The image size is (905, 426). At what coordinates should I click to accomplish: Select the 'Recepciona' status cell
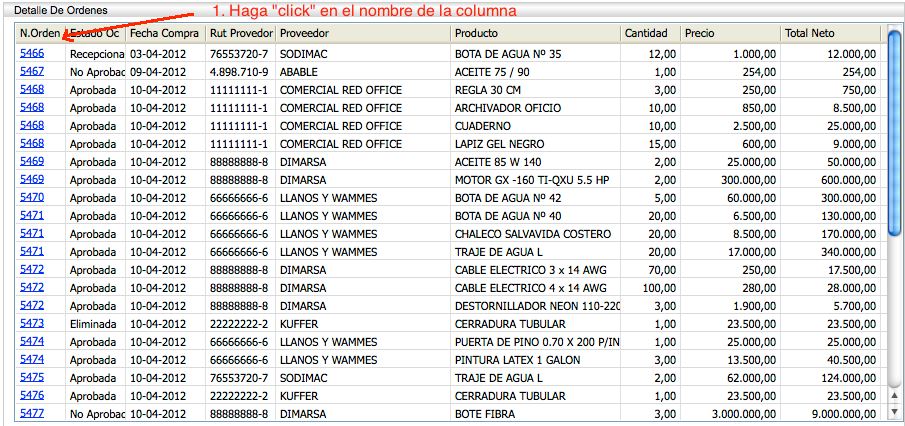point(95,54)
